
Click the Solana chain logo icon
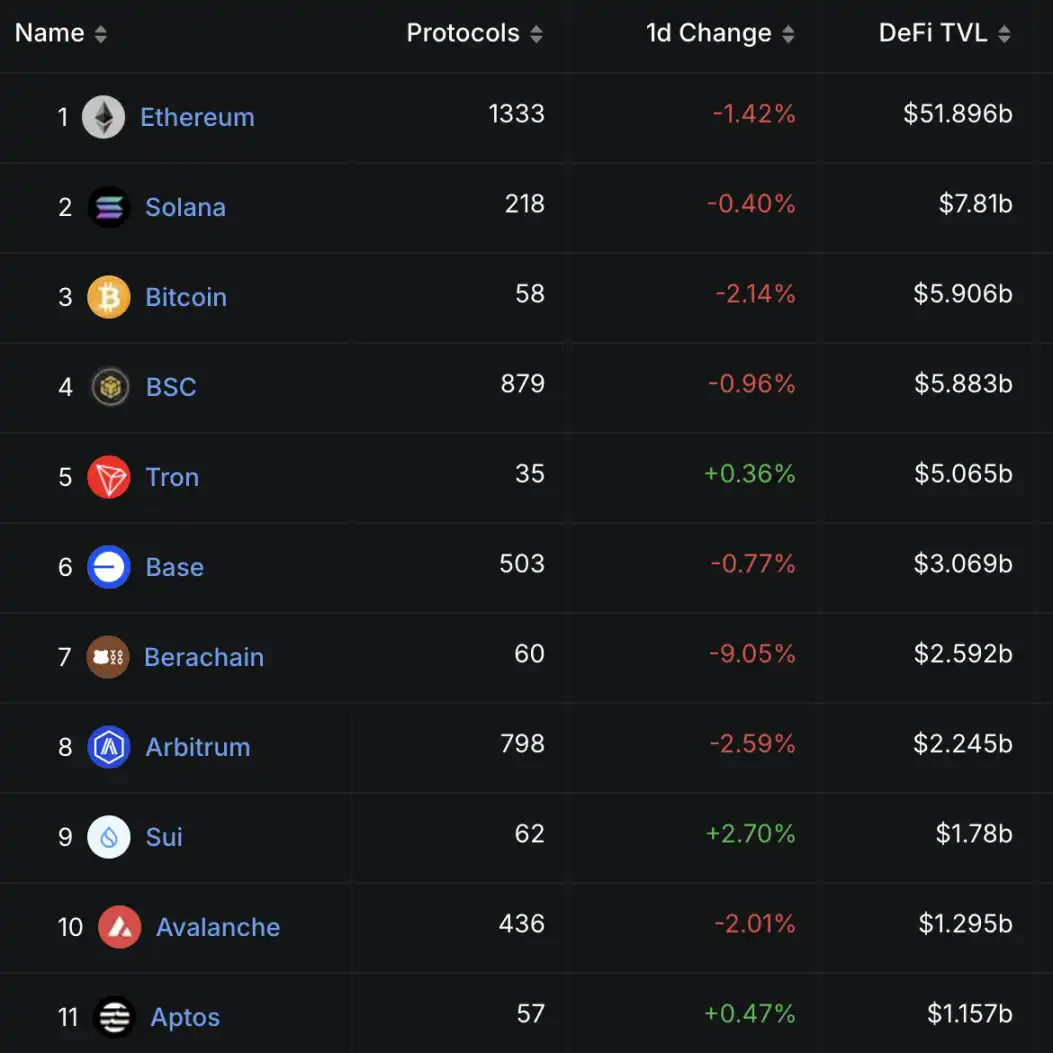click(x=108, y=207)
